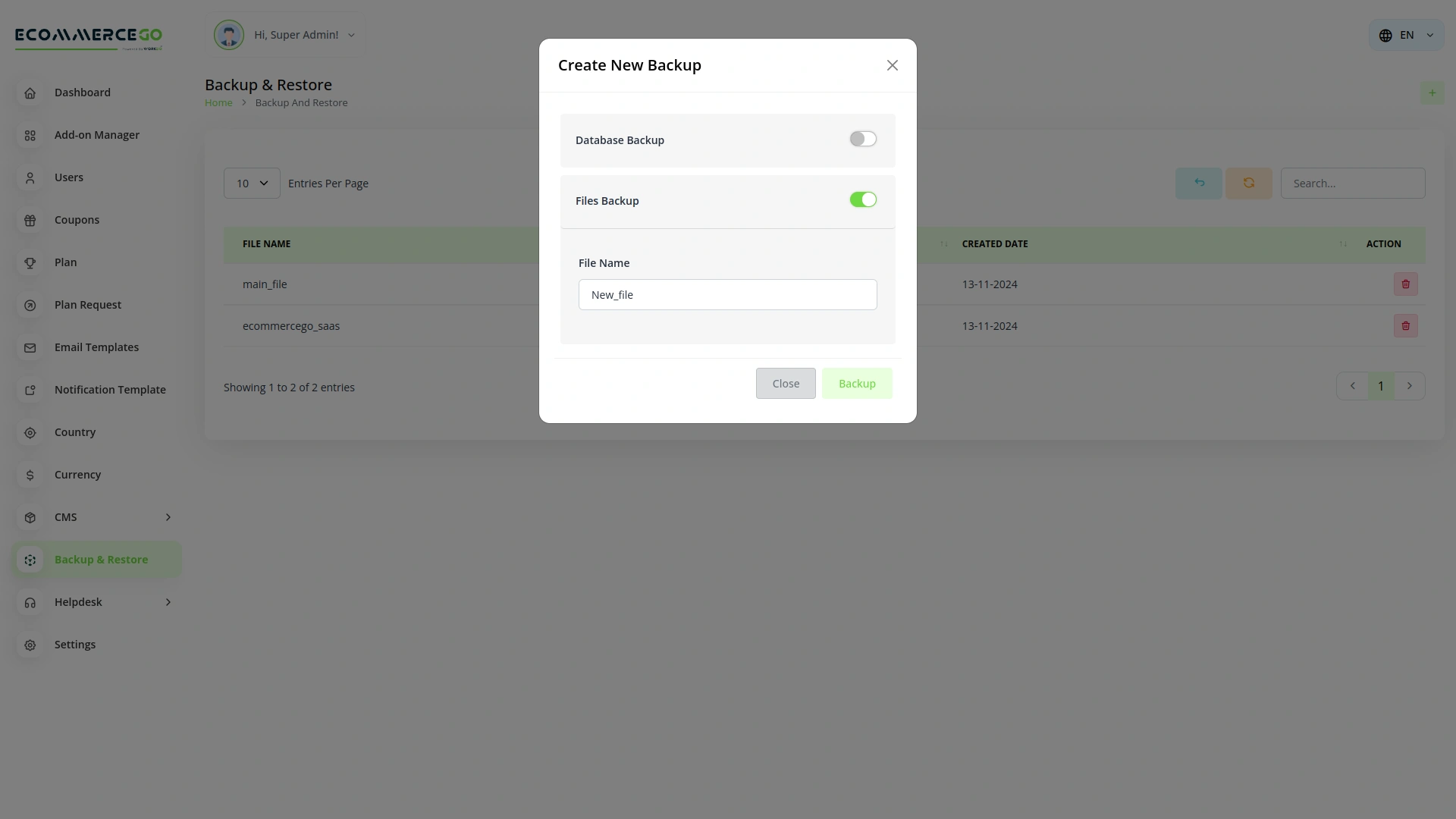The image size is (1456, 819).
Task: Open Email Templates in sidebar menu
Action: pyautogui.click(x=96, y=347)
